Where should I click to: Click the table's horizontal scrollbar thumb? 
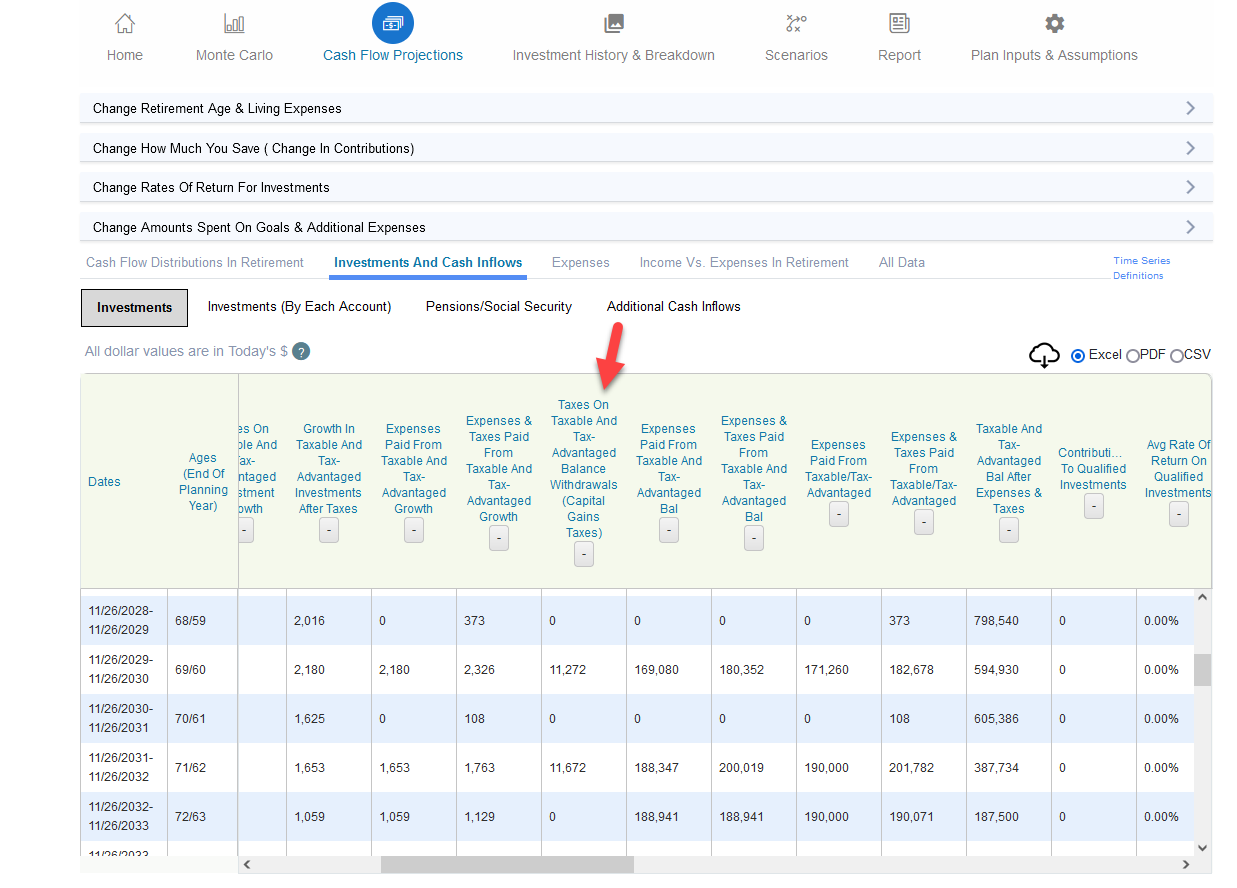507,864
